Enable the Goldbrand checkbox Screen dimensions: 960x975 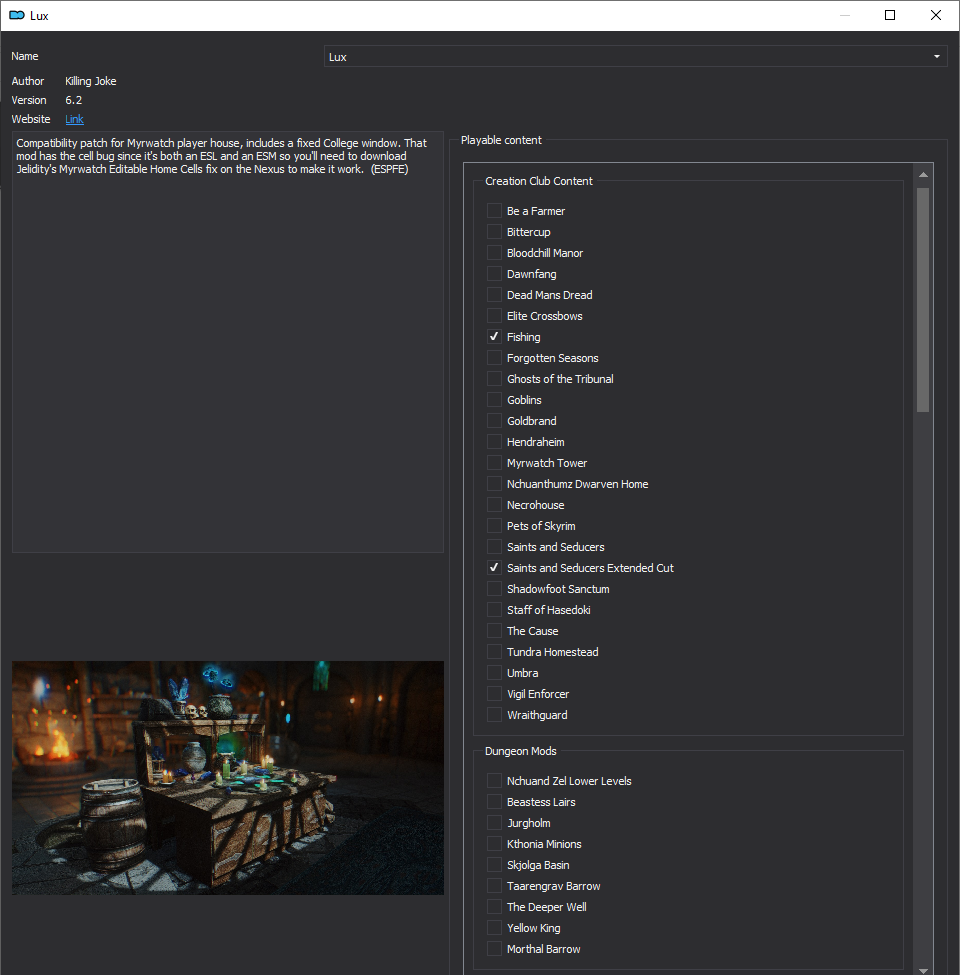pyautogui.click(x=494, y=421)
